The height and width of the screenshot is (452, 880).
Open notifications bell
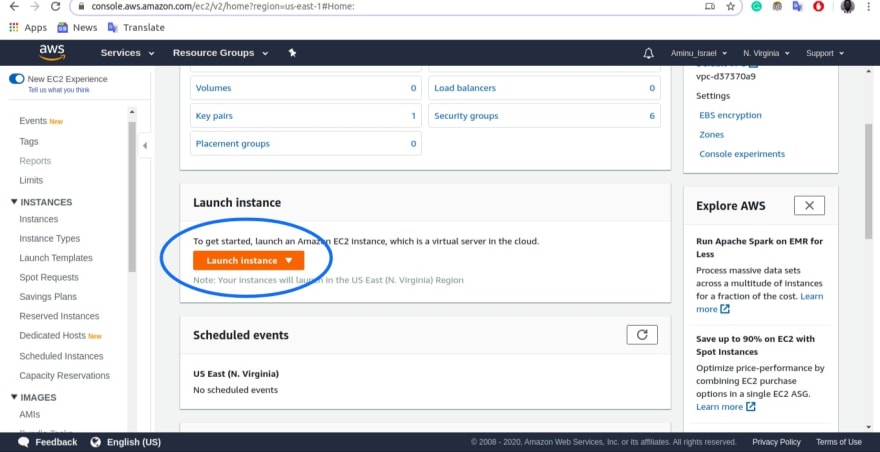648,53
